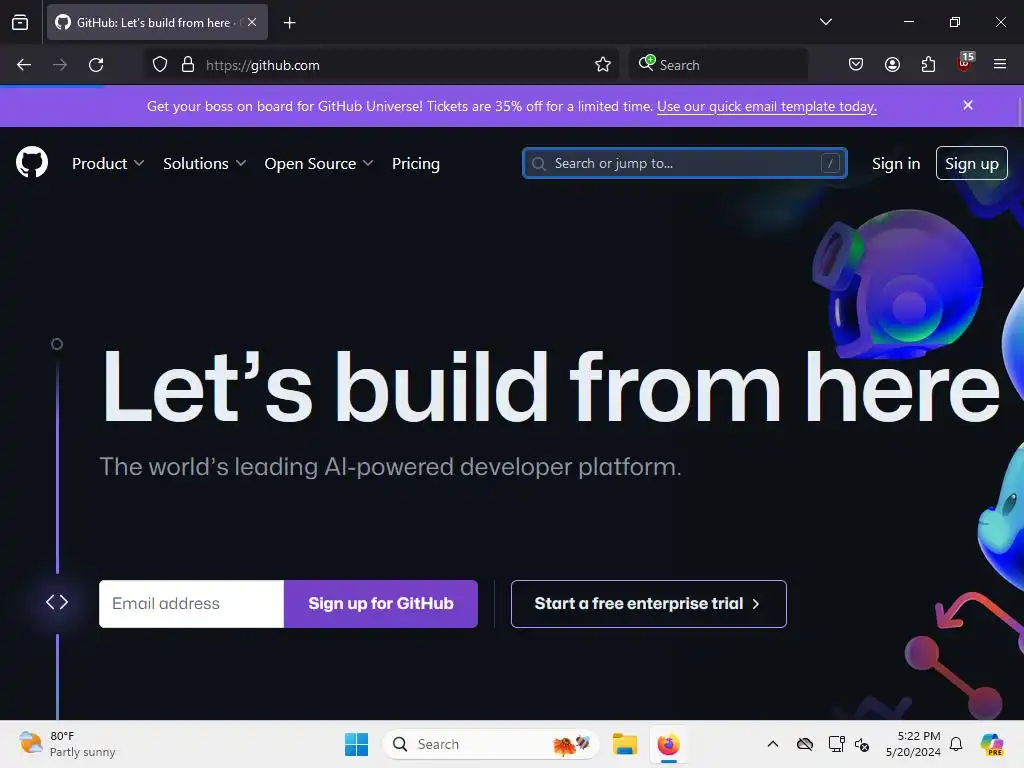Screen dimensions: 1024x768
Task: Close the GitHub browser tab
Action: point(252,22)
